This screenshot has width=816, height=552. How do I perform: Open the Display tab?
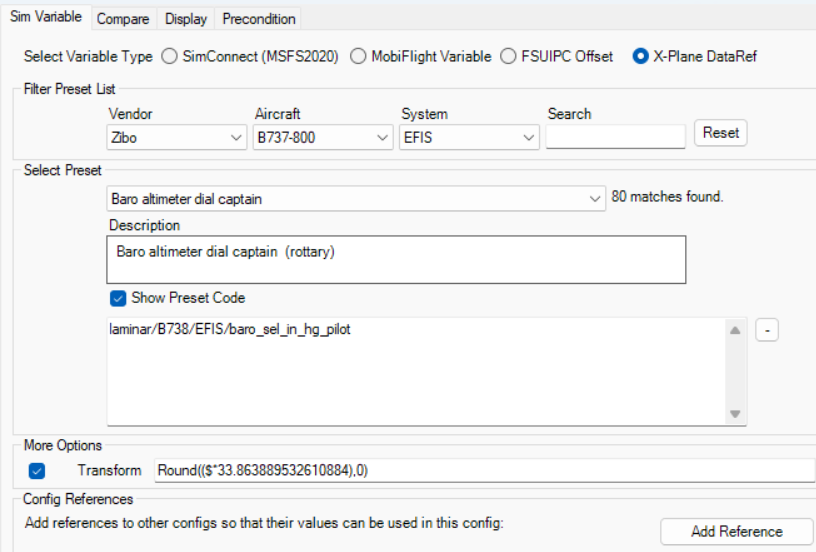186,19
